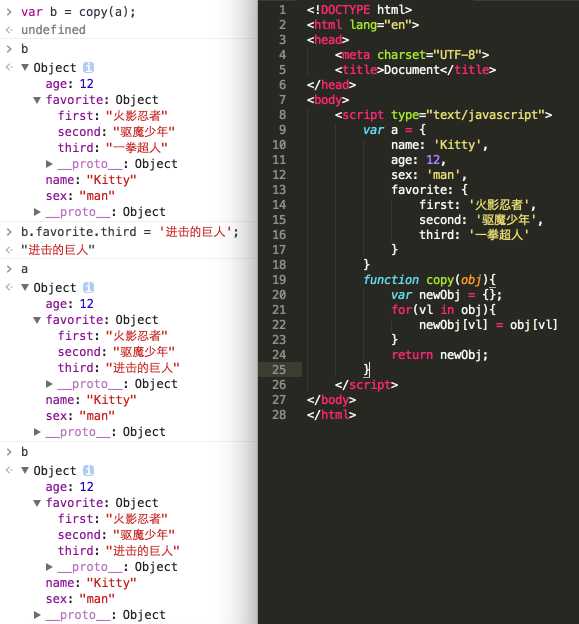Click the '<!DOCTYPE html>' line in the editor
The height and width of the screenshot is (624, 579).
coord(359,10)
